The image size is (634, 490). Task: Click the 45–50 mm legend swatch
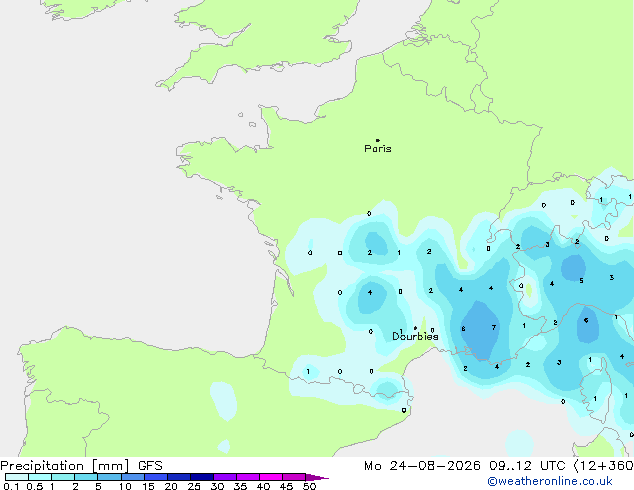coord(294,477)
